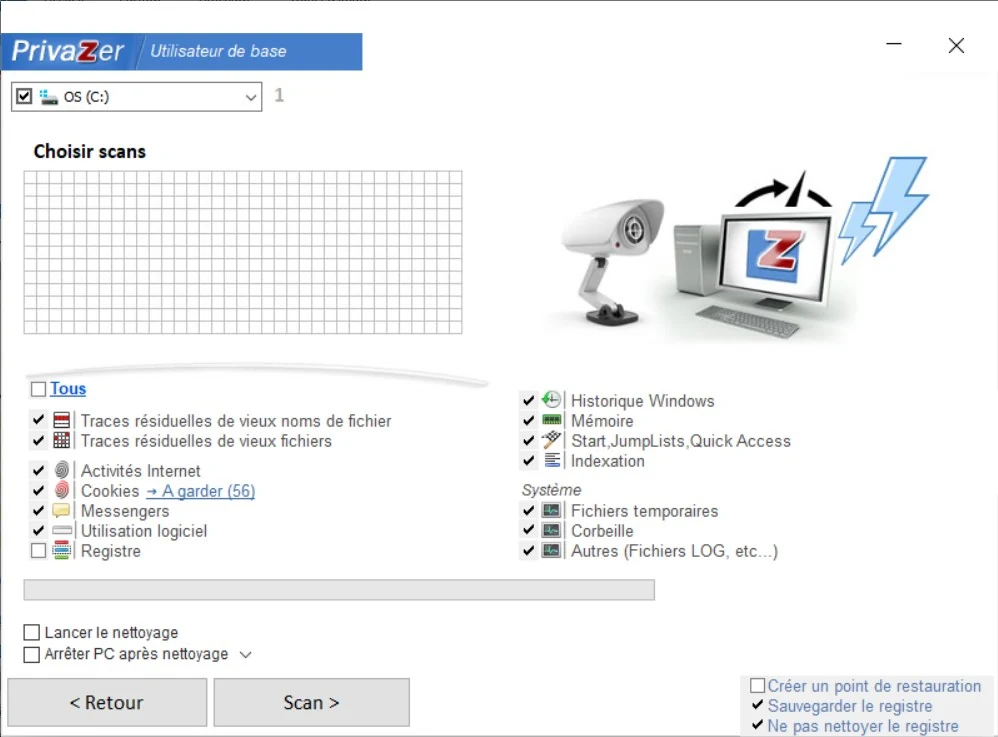Click the Start,JumpLists,Quick Access label
This screenshot has width=998, height=737.
(681, 440)
